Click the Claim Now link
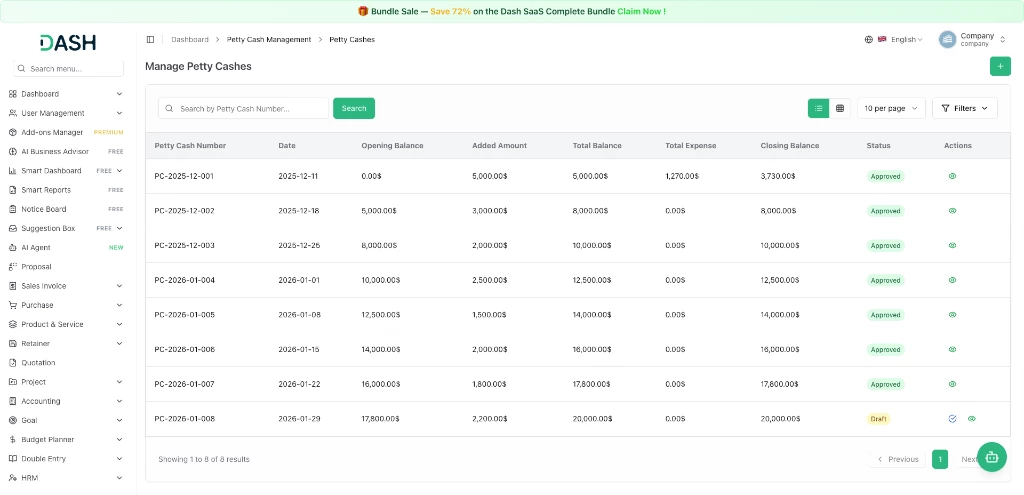Viewport: 1024px width, 495px height. tap(641, 11)
